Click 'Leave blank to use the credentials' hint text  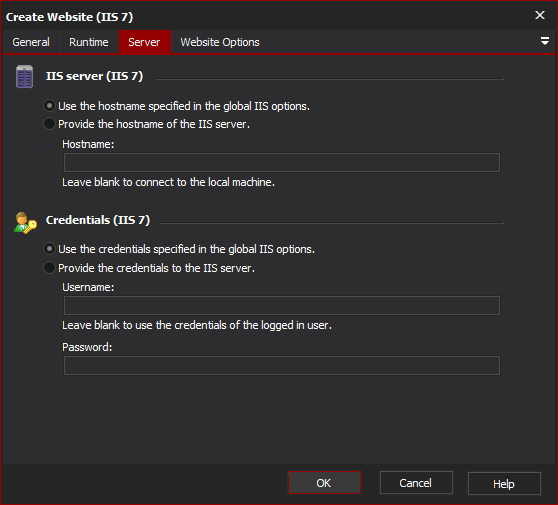(x=197, y=325)
